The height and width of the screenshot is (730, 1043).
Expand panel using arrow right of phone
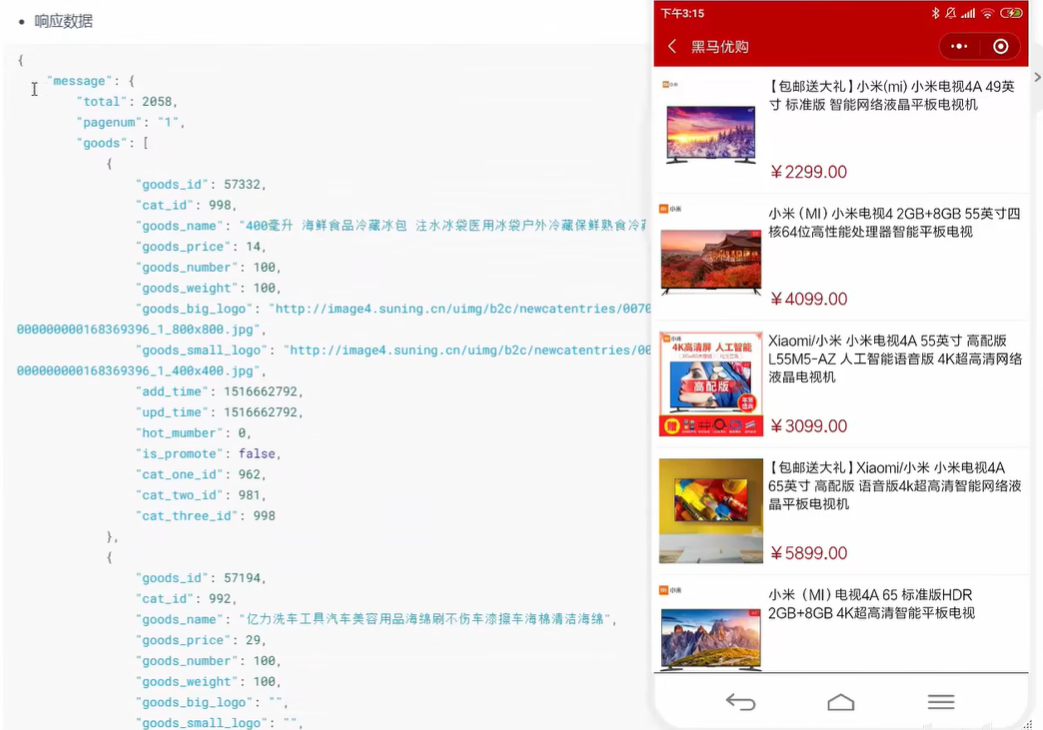click(1037, 77)
